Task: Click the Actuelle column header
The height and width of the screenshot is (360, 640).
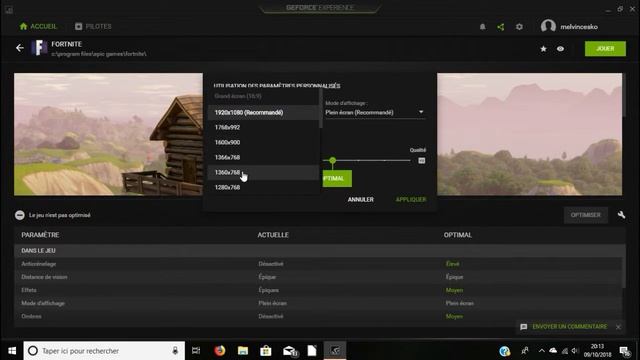Action: pos(273,235)
